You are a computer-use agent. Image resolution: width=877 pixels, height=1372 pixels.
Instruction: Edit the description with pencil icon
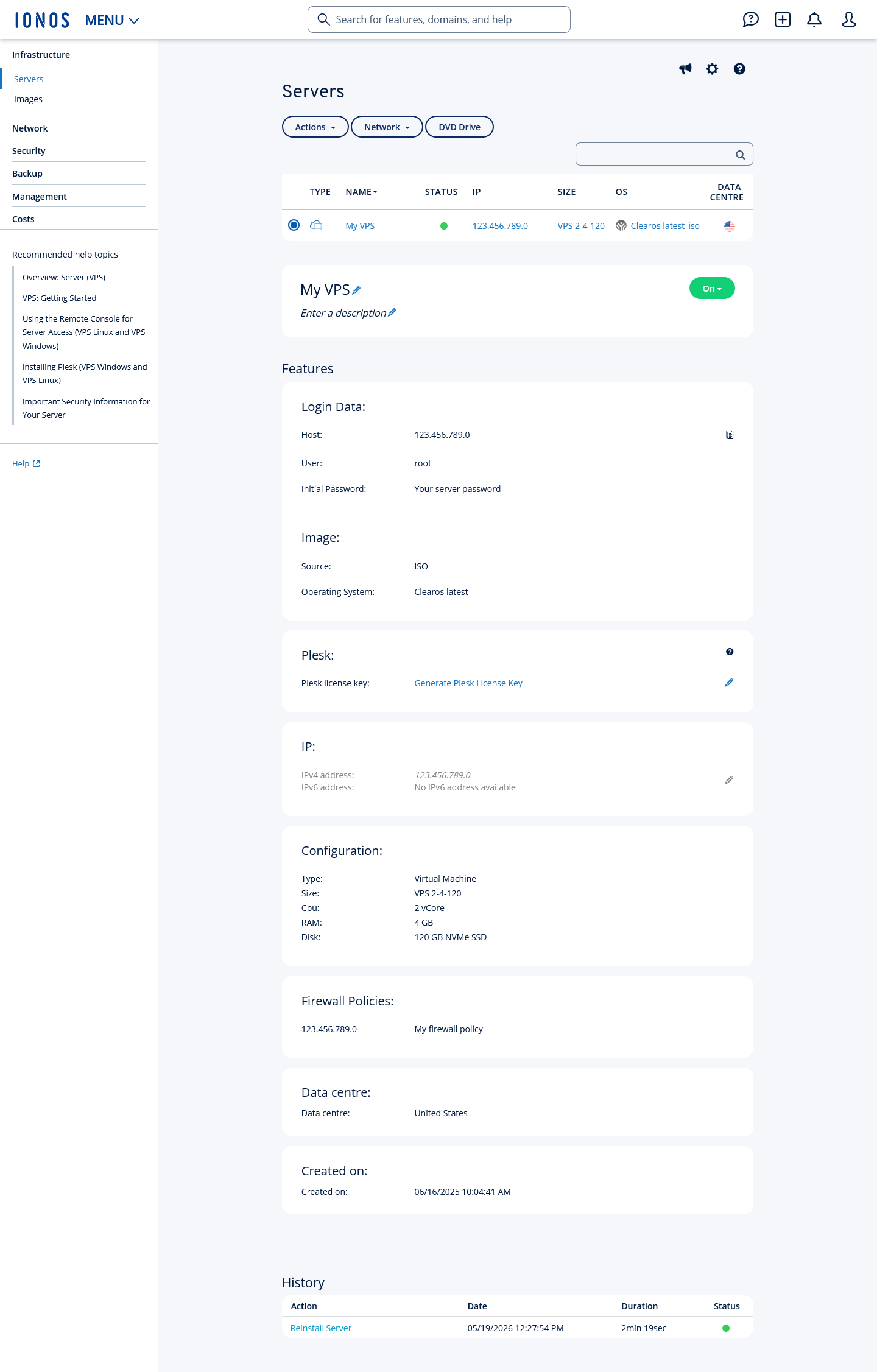(392, 312)
